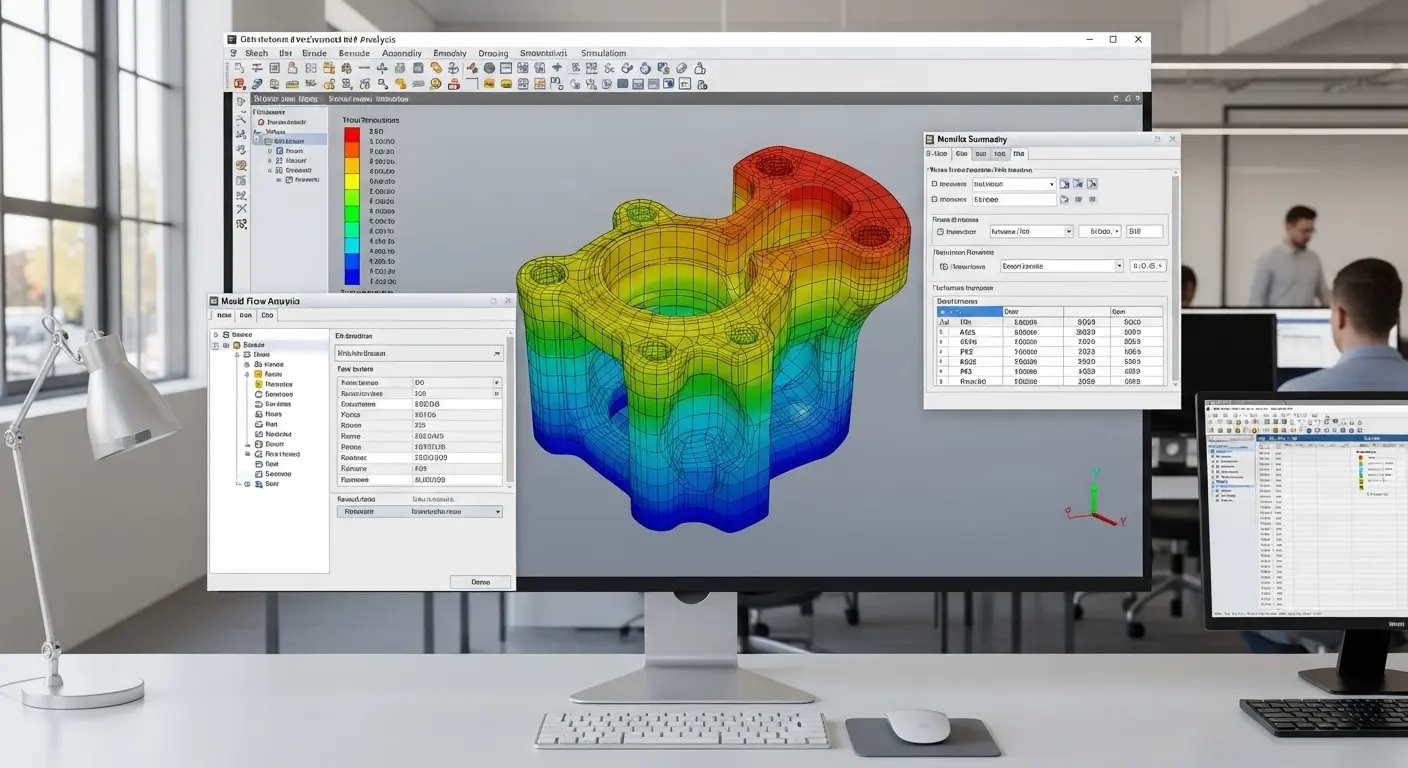Toggle the second checkbox in the Summary panel
The height and width of the screenshot is (768, 1408).
tap(935, 200)
